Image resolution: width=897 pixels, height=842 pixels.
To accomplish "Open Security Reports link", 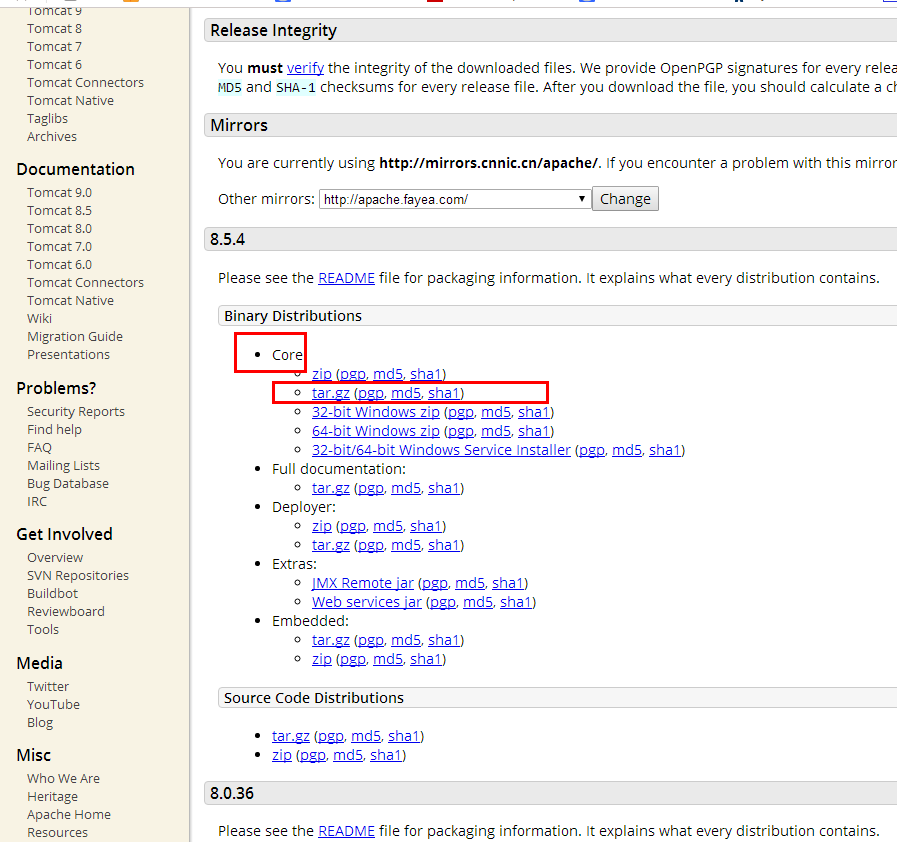I will tap(76, 412).
